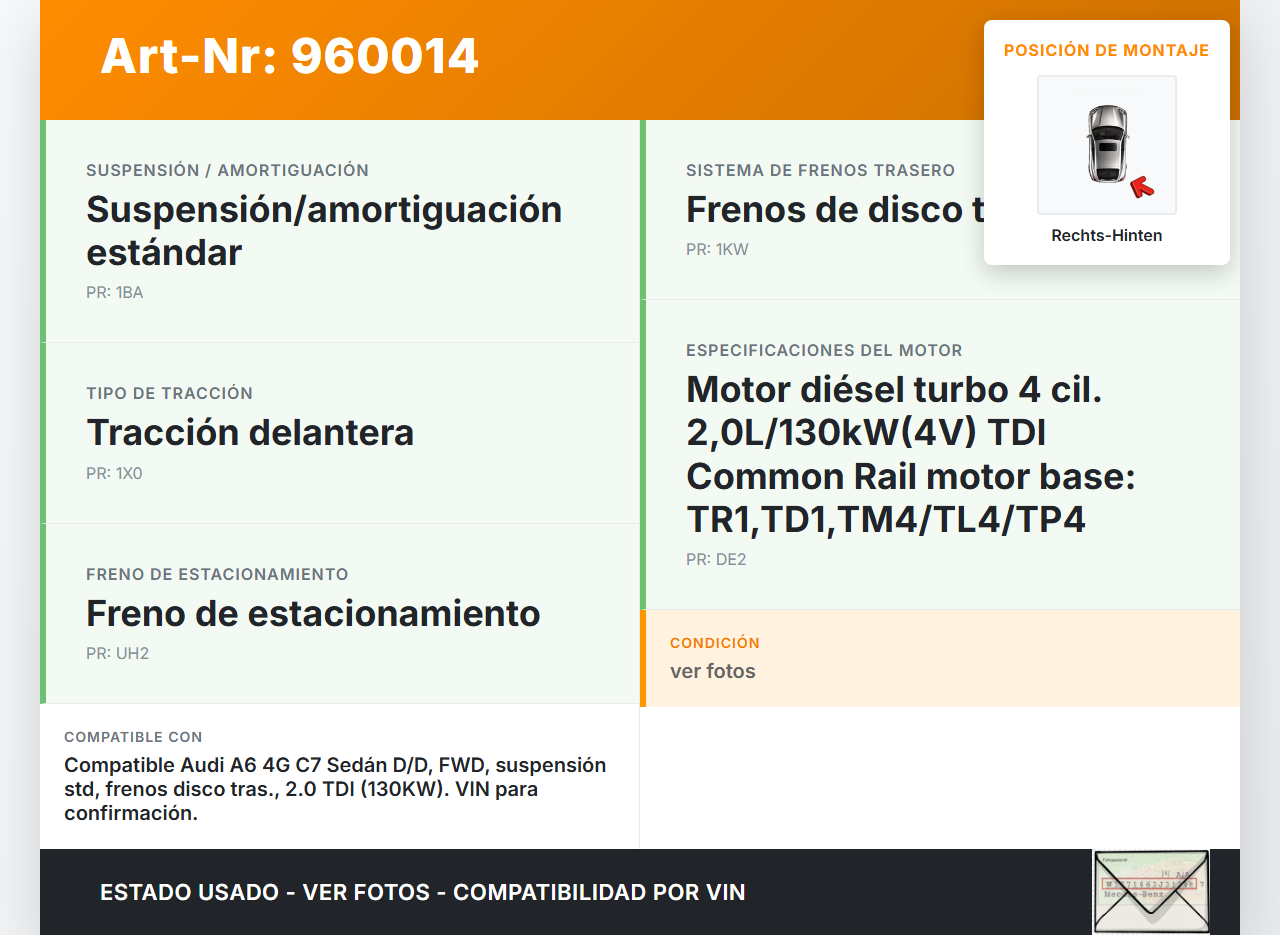Click the PR: 1BA code
The width and height of the screenshot is (1280, 935).
(115, 293)
